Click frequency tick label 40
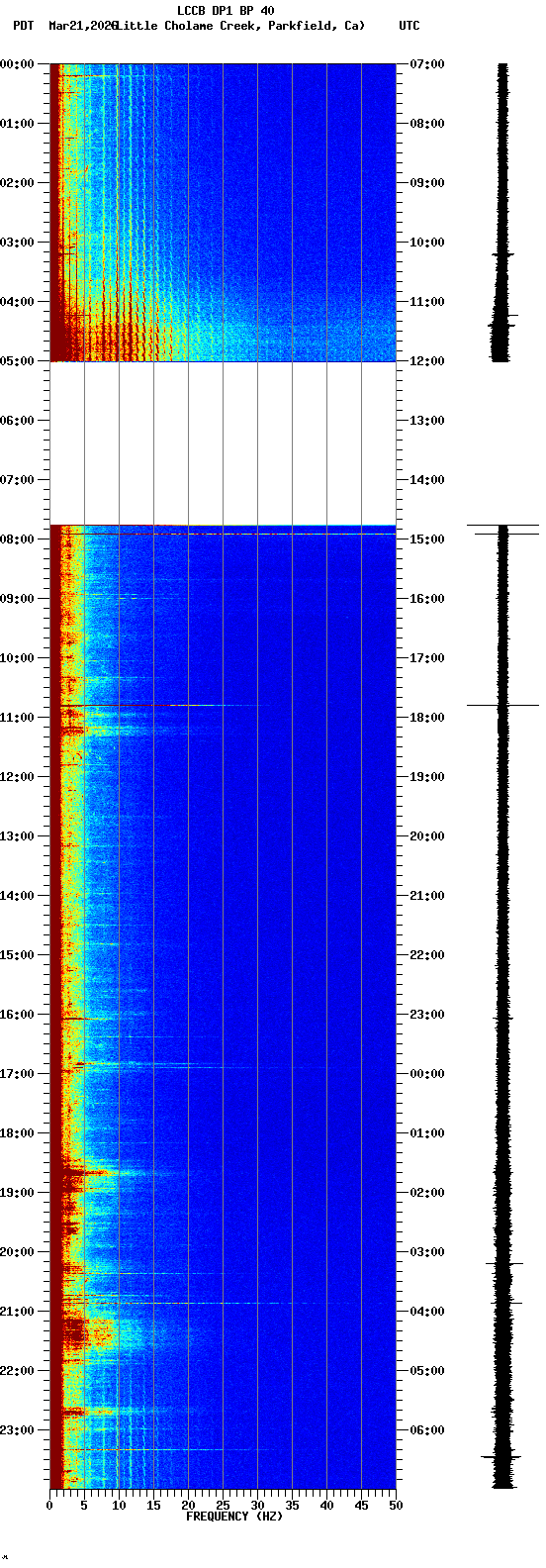The width and height of the screenshot is (546, 1568). [x=326, y=1506]
